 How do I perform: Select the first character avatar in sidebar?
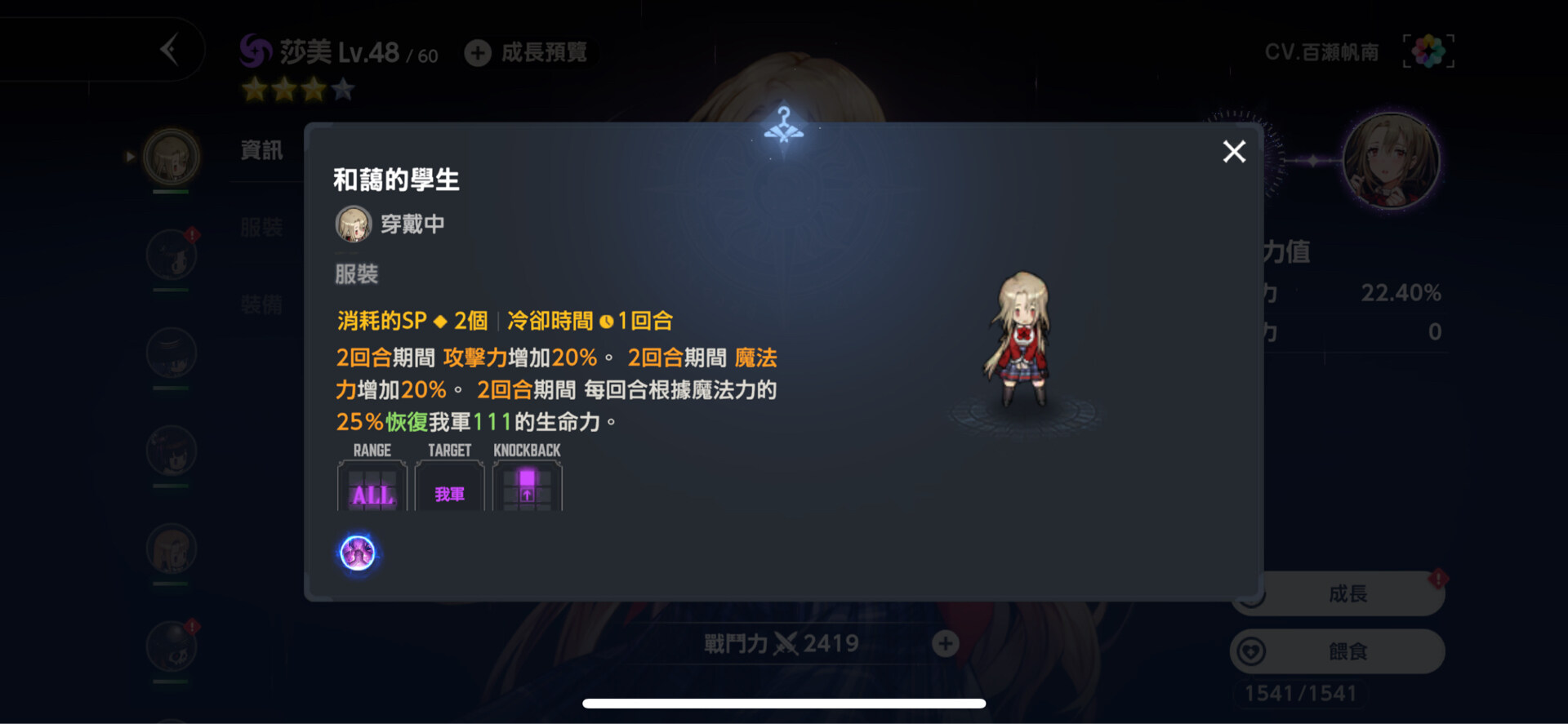click(x=171, y=156)
